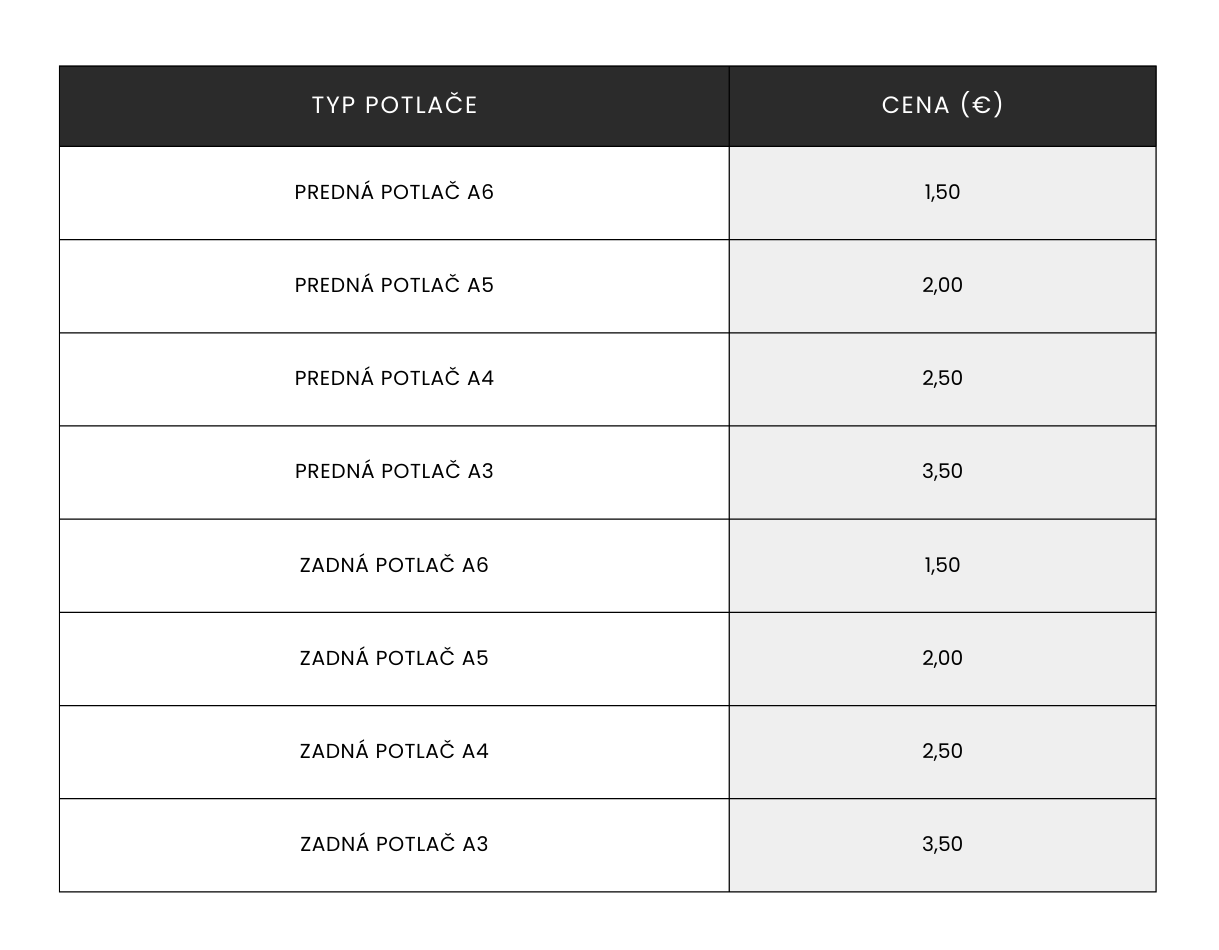Select the PREDNÁ POTLAČ A3 label cell

tap(394, 472)
